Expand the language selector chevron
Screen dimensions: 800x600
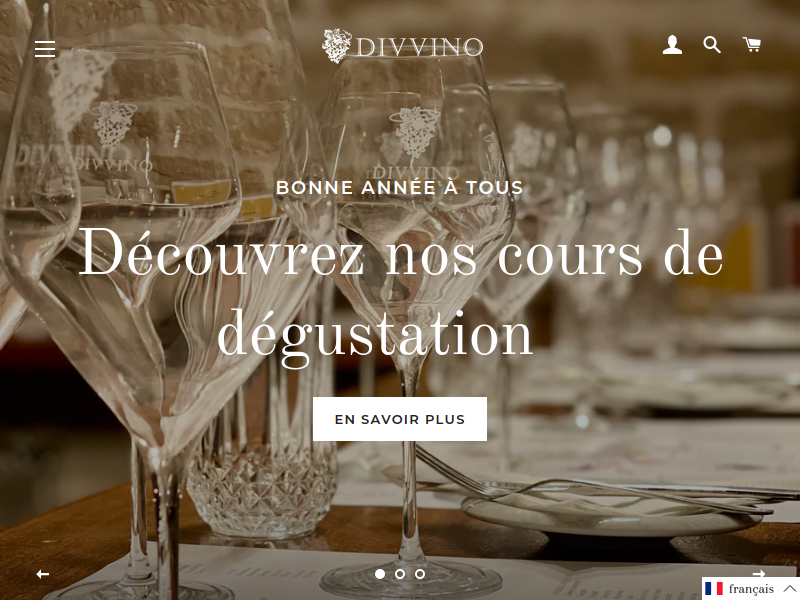pyautogui.click(x=789, y=589)
